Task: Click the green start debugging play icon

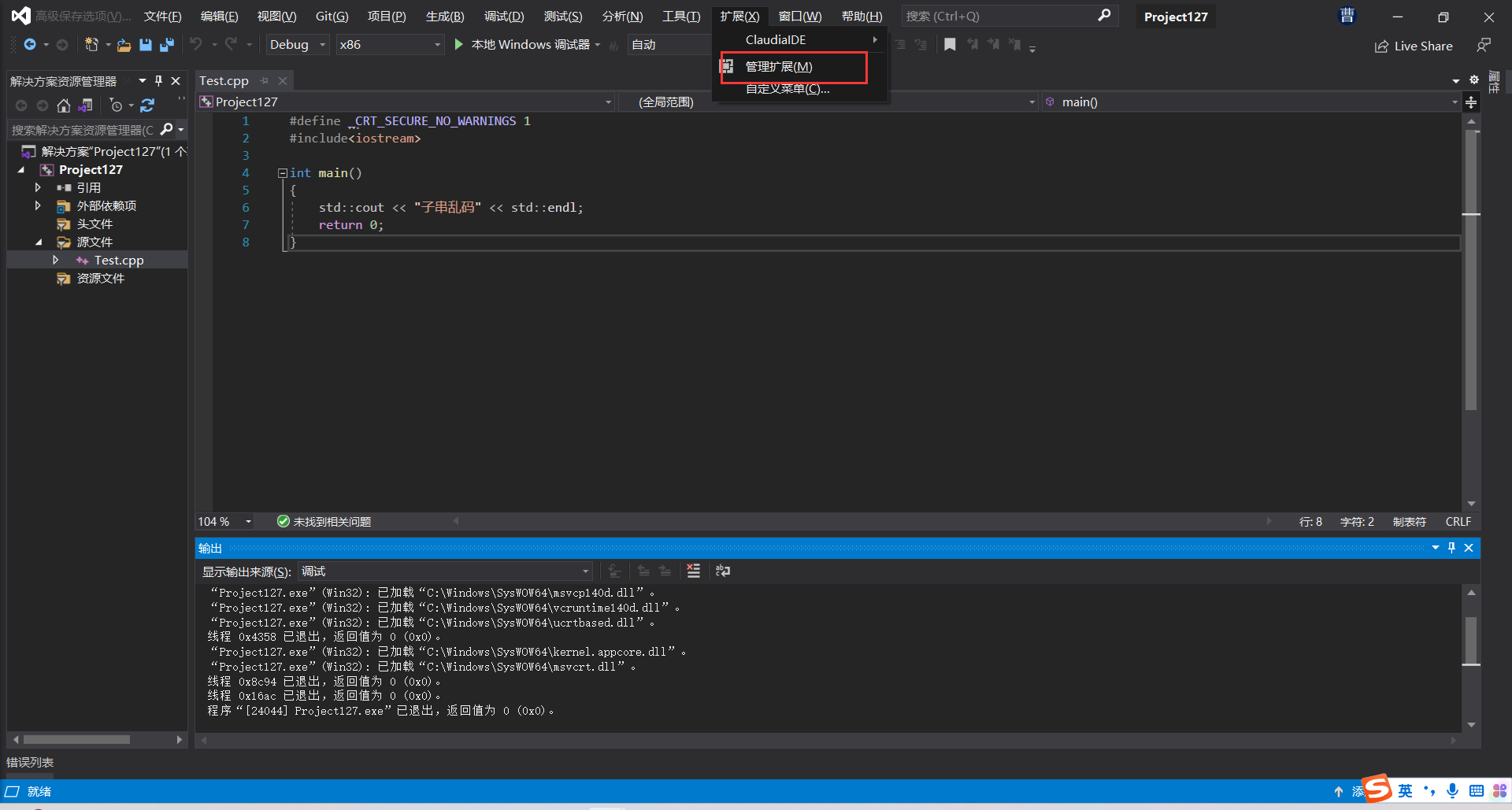Action: pyautogui.click(x=459, y=45)
